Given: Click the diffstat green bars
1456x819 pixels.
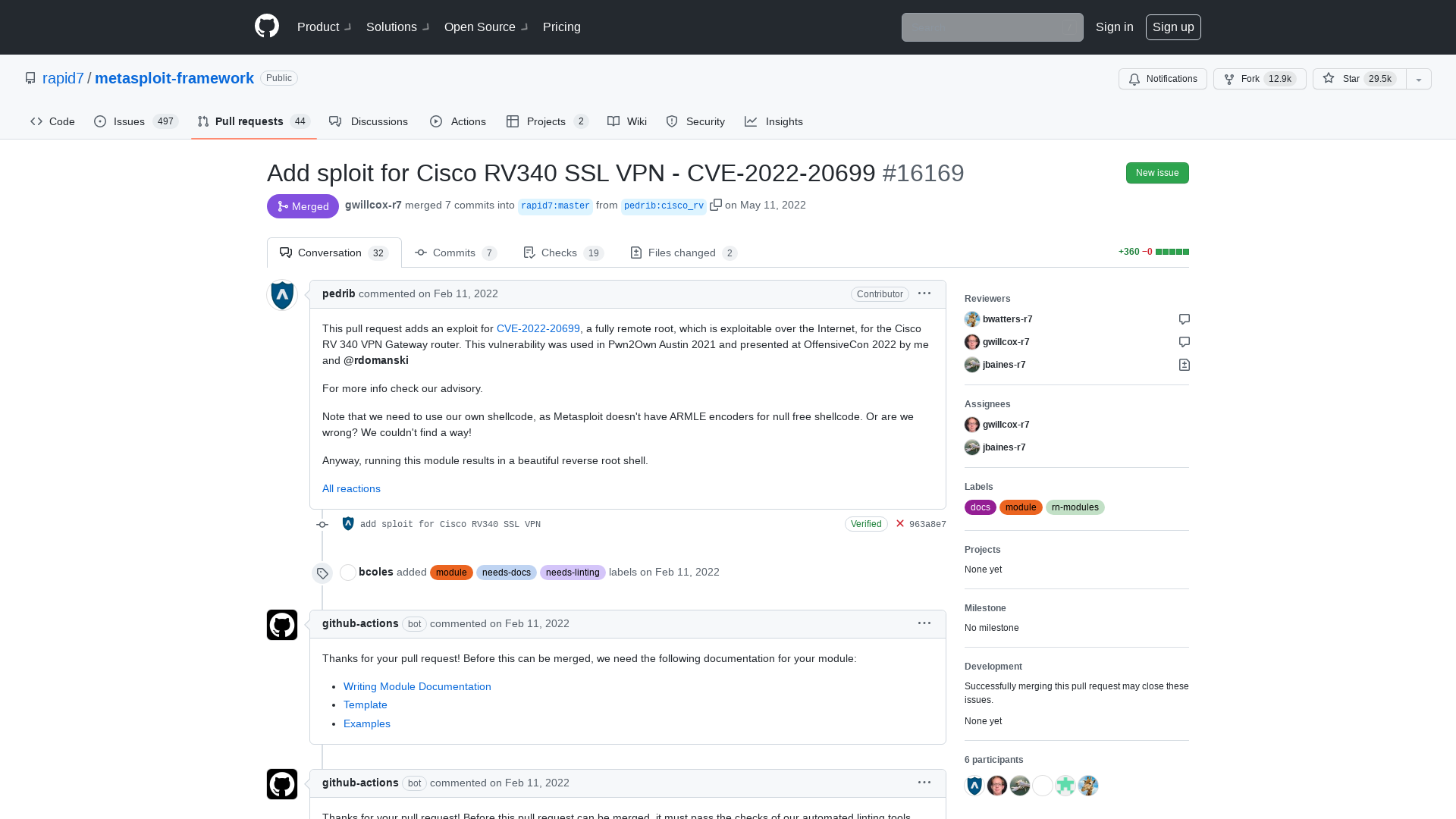Looking at the screenshot, I should (1172, 252).
